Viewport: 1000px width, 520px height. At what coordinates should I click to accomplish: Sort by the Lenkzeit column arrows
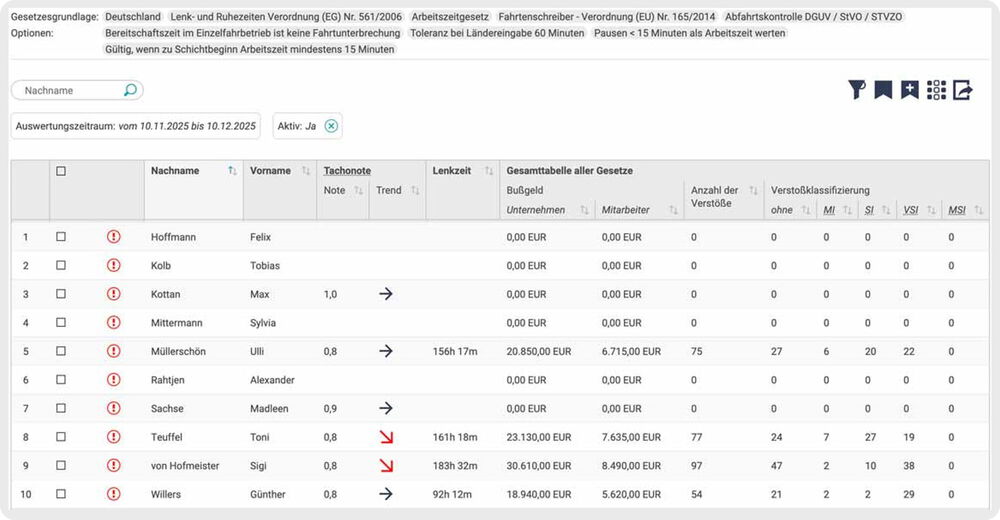click(490, 171)
